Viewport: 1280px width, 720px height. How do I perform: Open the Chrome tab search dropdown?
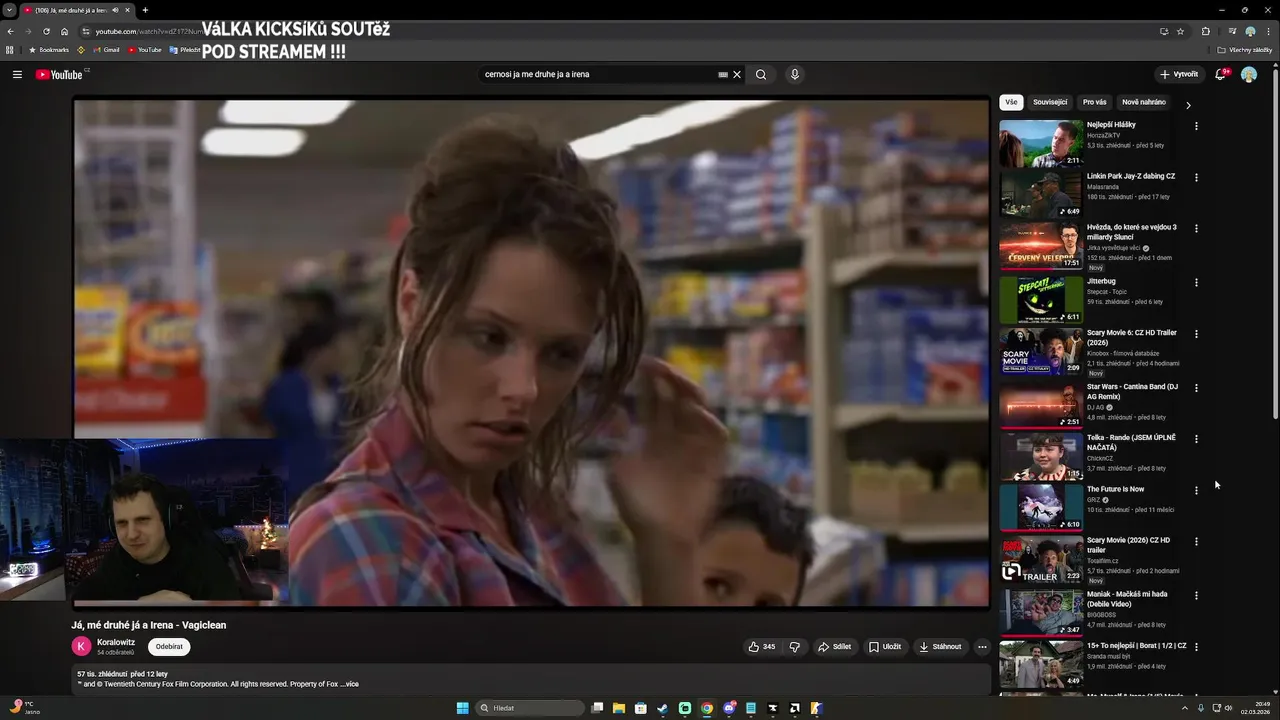coord(10,10)
